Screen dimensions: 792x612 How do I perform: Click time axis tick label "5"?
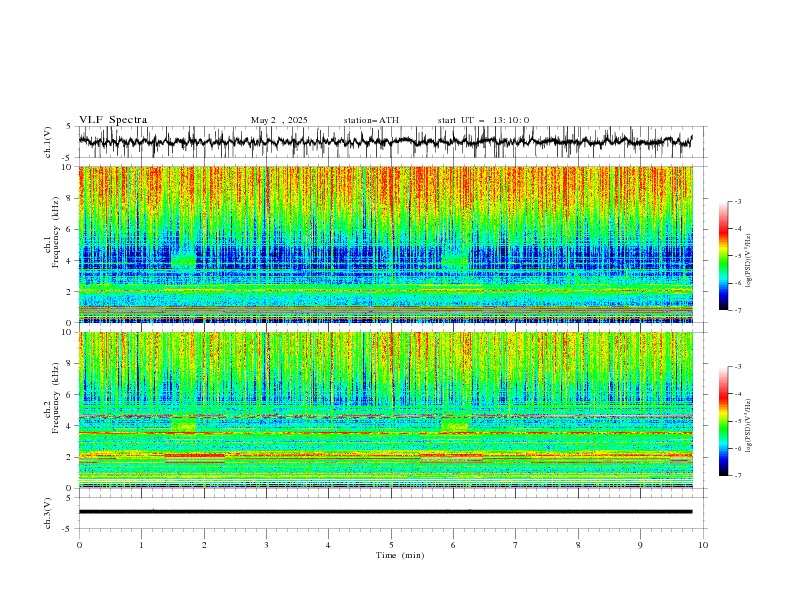click(x=391, y=545)
